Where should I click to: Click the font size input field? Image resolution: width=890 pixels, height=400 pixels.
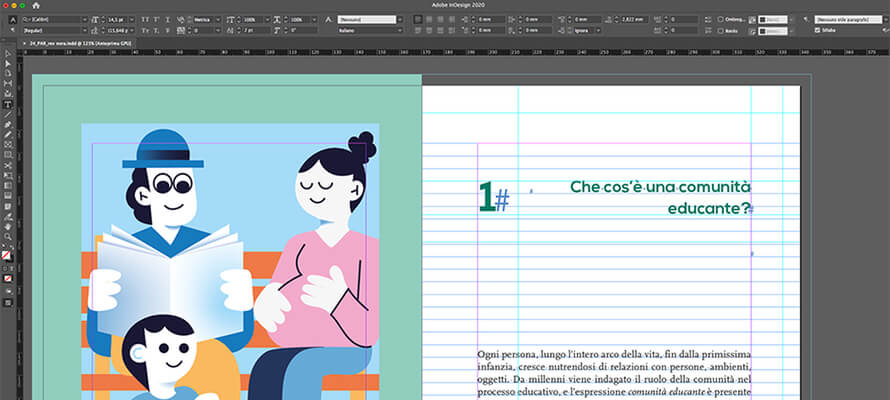[x=116, y=19]
